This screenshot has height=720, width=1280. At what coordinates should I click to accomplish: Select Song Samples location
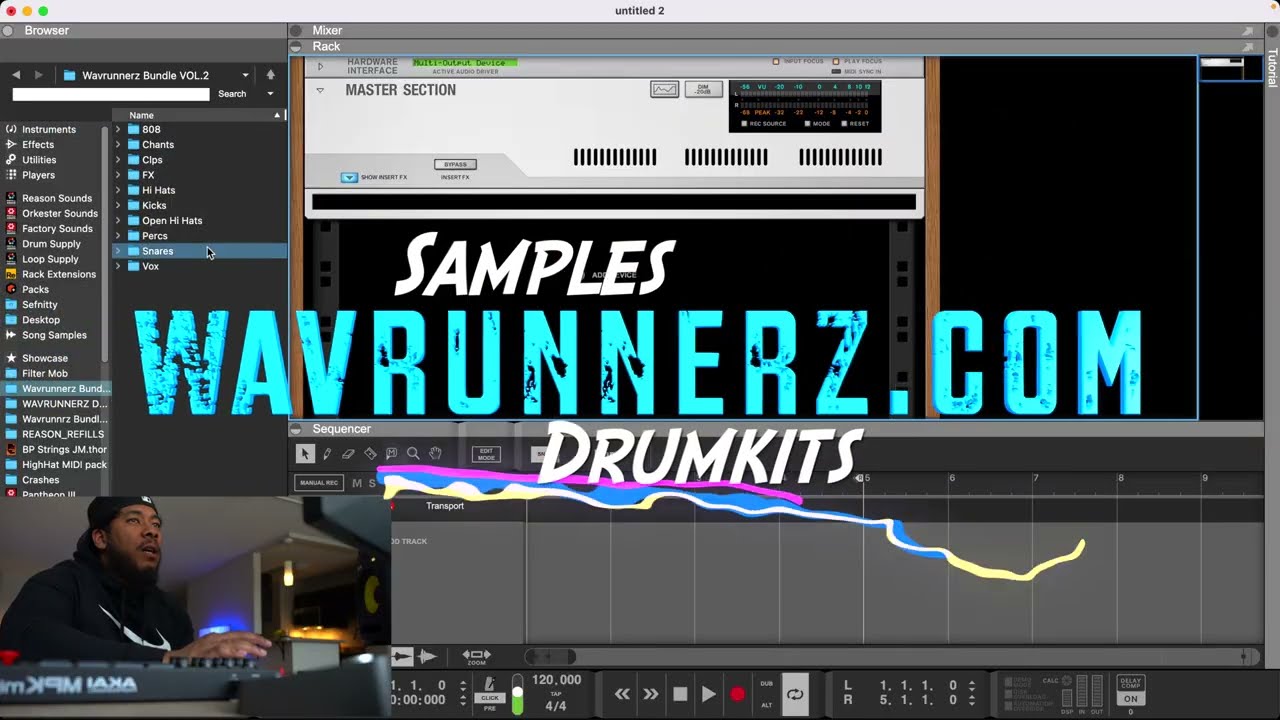click(54, 335)
